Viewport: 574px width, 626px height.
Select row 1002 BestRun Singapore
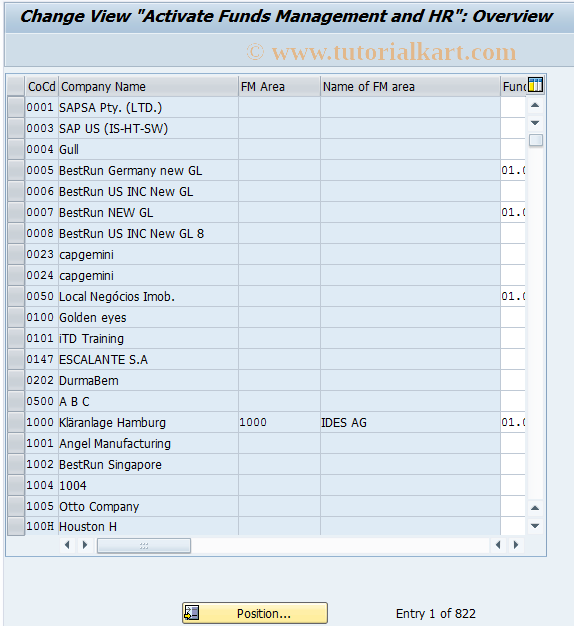point(16,464)
